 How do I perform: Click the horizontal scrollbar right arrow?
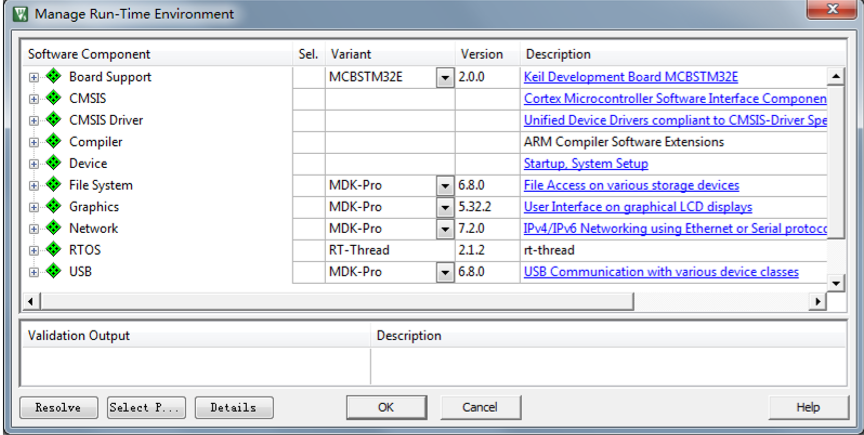pyautogui.click(x=818, y=301)
